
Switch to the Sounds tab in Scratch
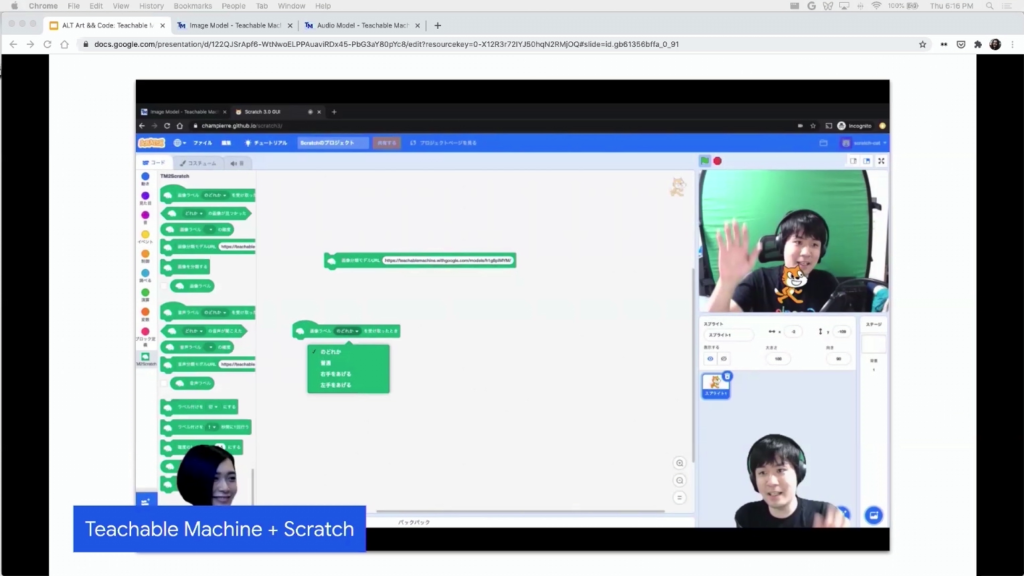pos(237,163)
